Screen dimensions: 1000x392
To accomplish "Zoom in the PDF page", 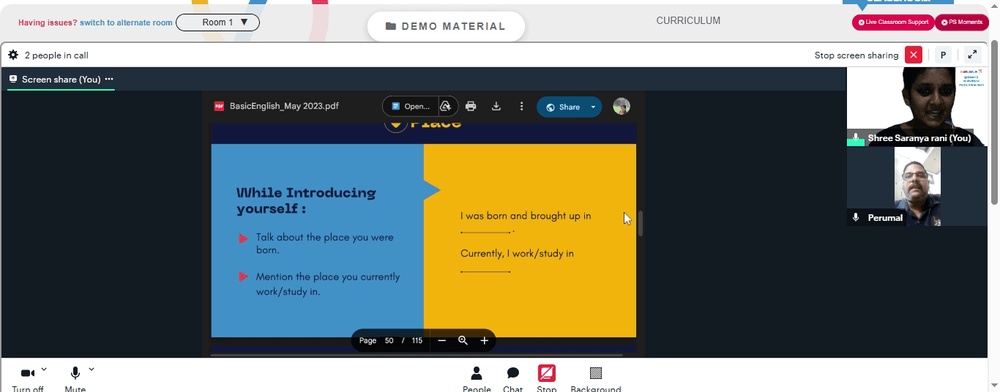I will (484, 340).
